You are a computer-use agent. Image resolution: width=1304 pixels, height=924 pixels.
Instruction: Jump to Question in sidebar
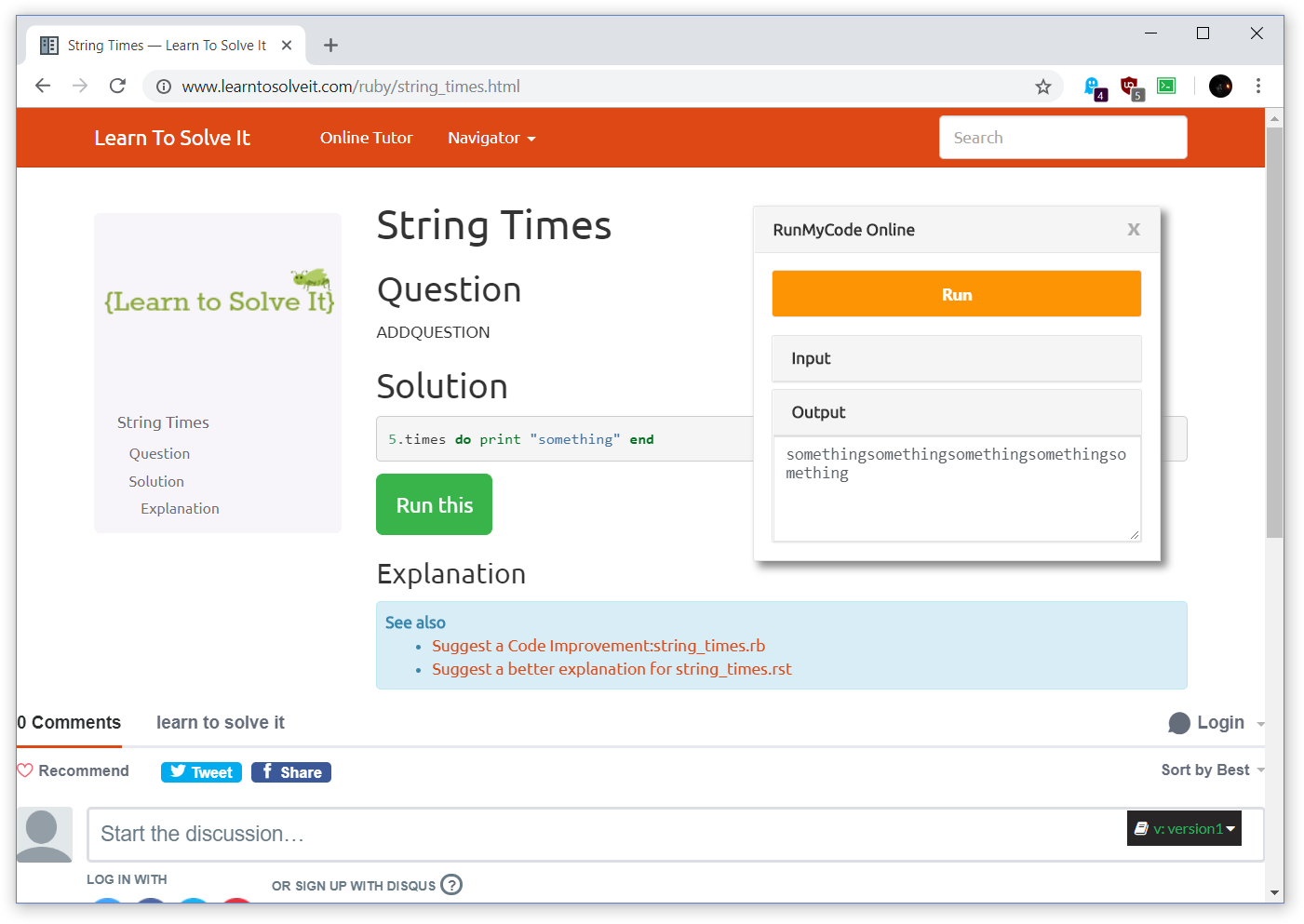click(159, 453)
